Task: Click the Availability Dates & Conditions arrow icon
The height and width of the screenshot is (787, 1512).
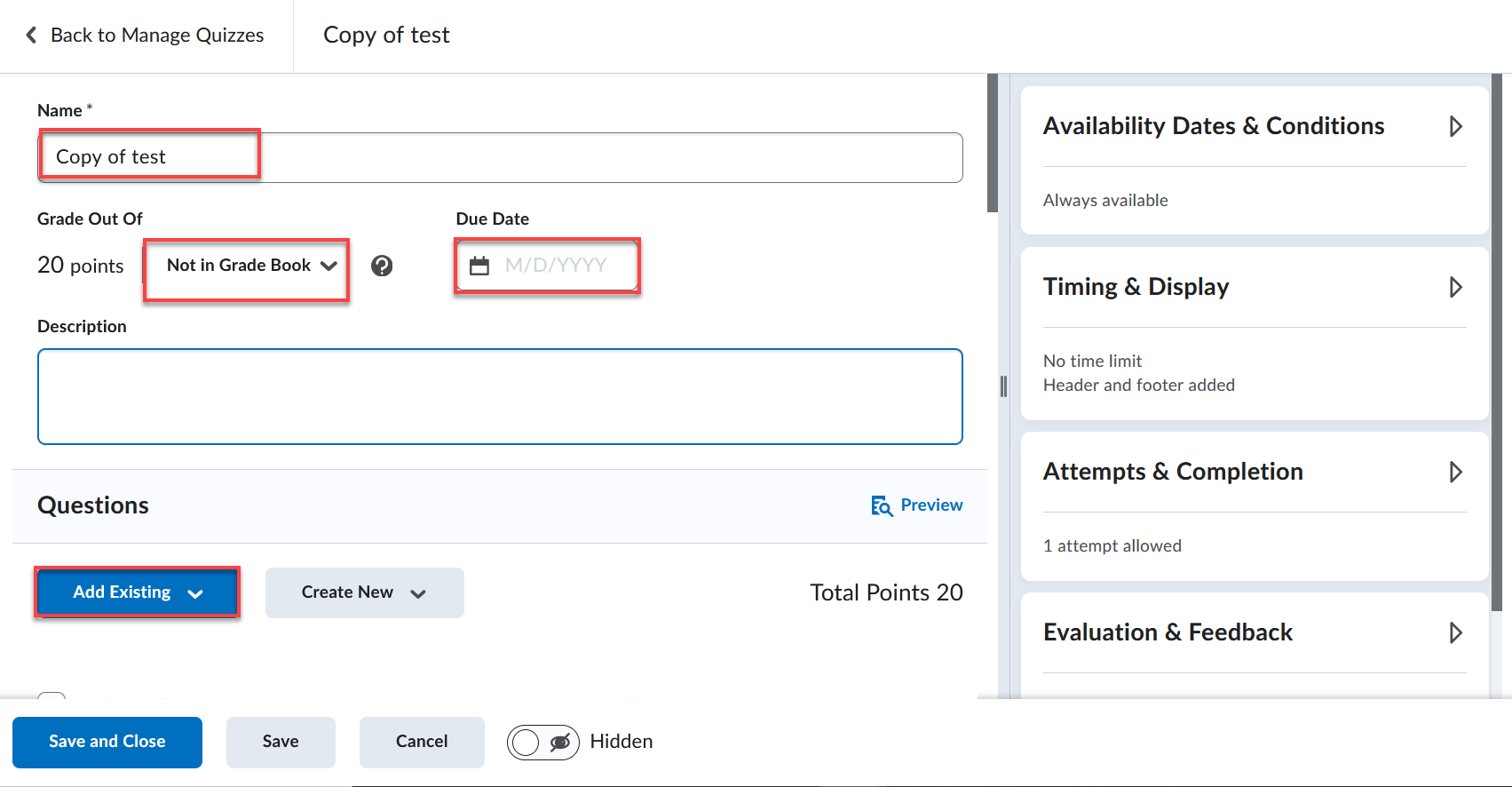Action: pyautogui.click(x=1455, y=126)
